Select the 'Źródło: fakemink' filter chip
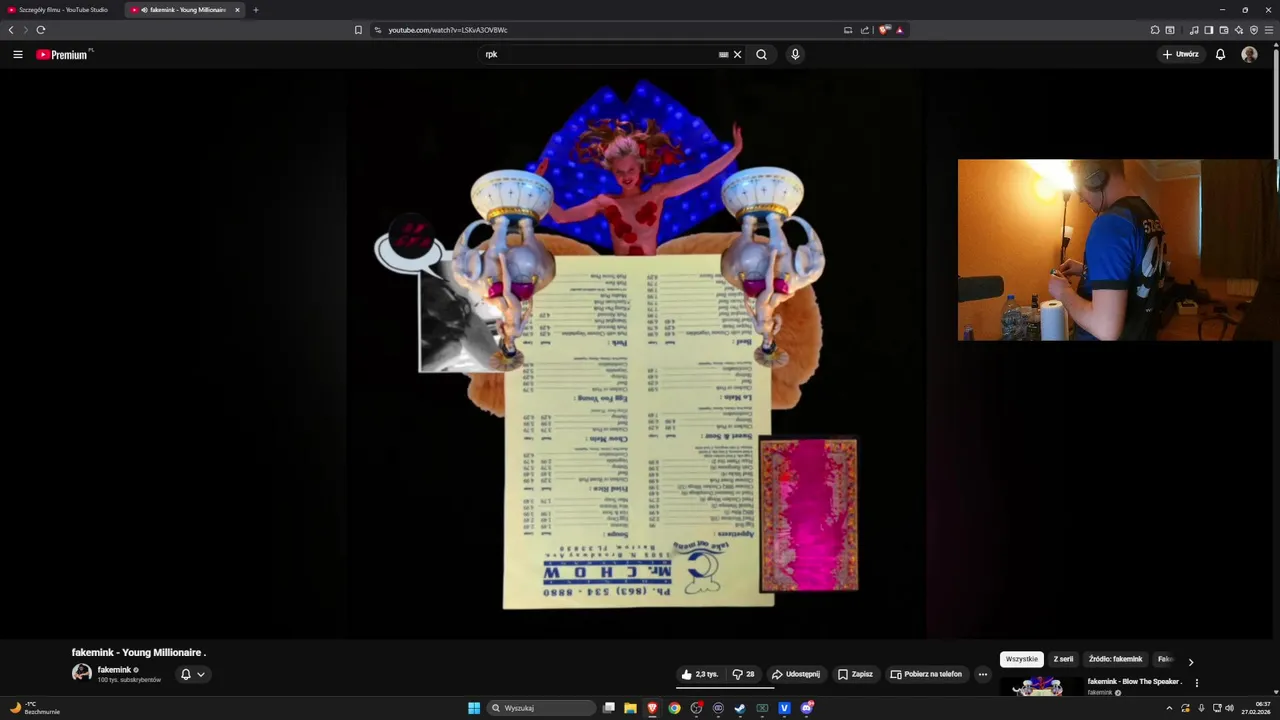Viewport: 1280px width, 720px height. tap(1115, 660)
